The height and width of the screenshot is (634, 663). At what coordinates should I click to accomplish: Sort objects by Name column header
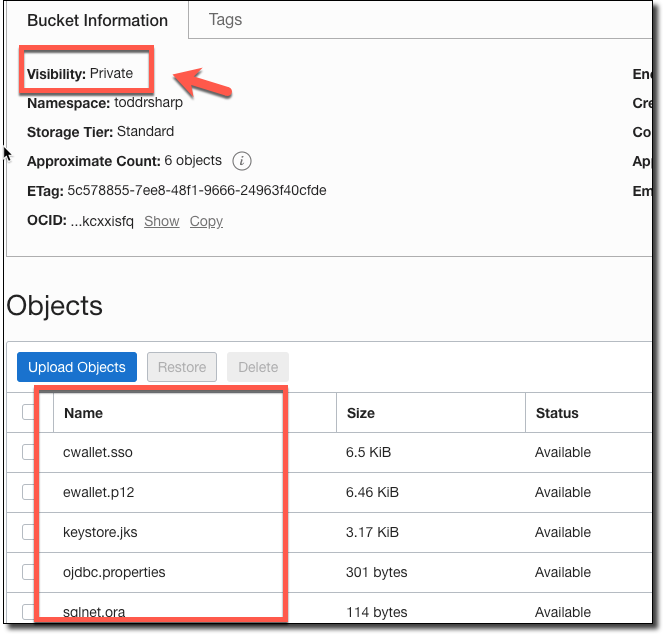point(84,412)
